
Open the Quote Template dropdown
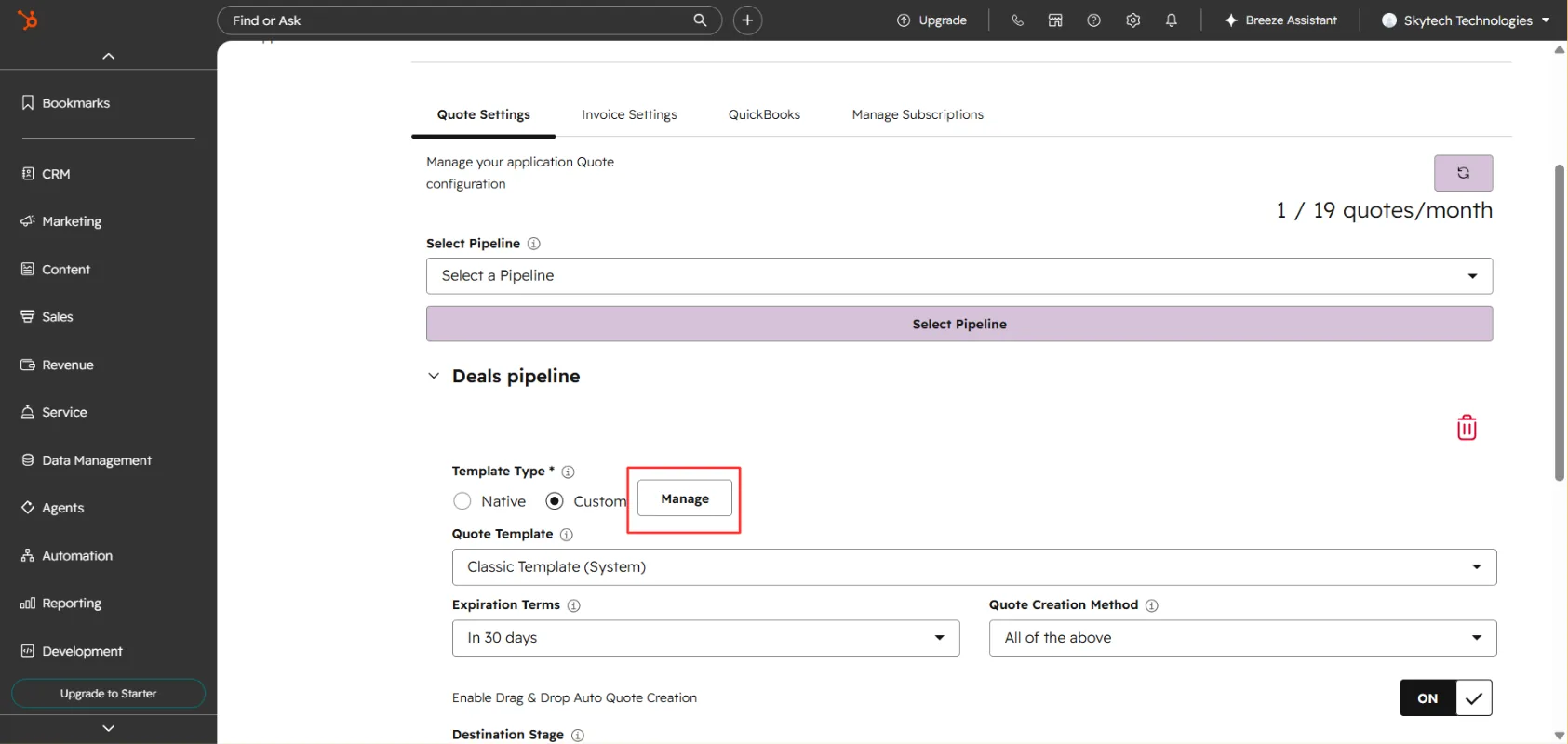[974, 567]
